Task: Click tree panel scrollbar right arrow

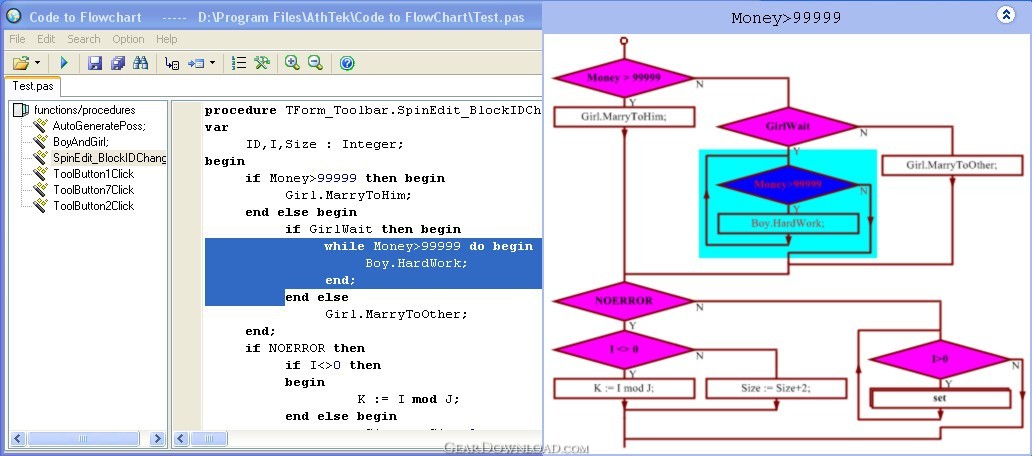Action: pos(157,438)
